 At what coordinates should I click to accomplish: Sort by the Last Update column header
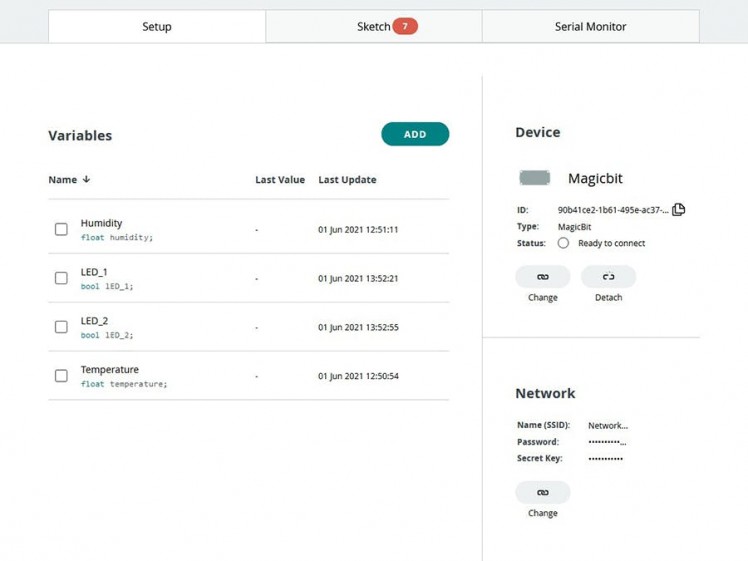347,180
